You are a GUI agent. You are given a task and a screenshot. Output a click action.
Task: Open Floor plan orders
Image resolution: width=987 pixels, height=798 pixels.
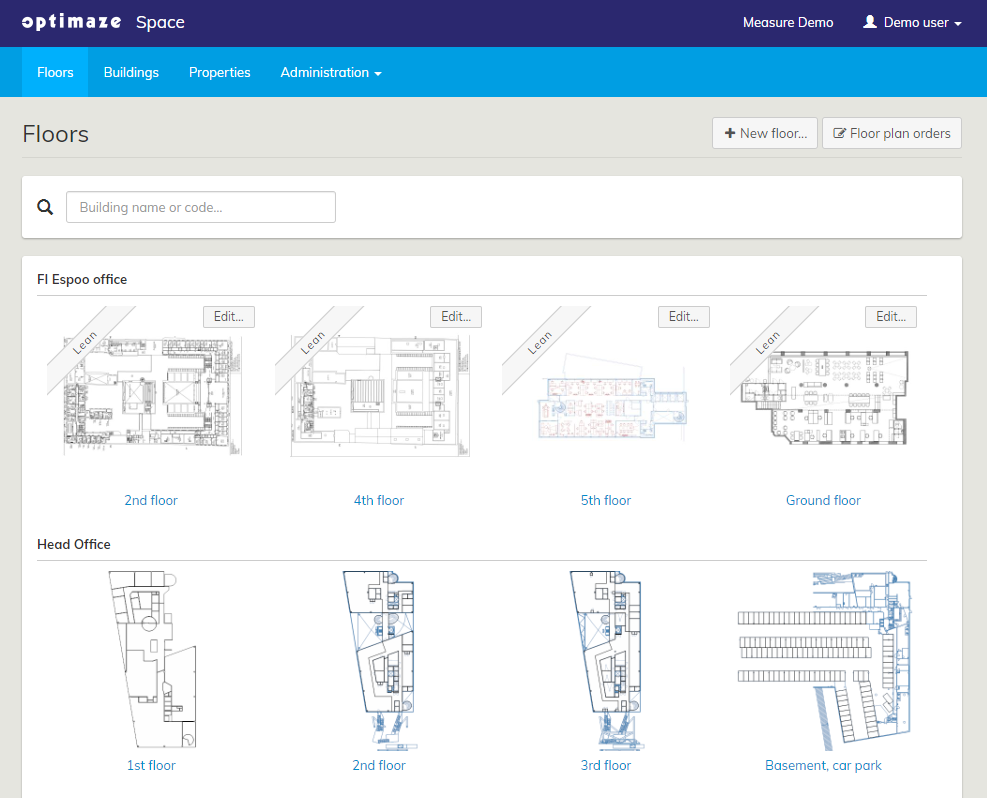click(891, 133)
